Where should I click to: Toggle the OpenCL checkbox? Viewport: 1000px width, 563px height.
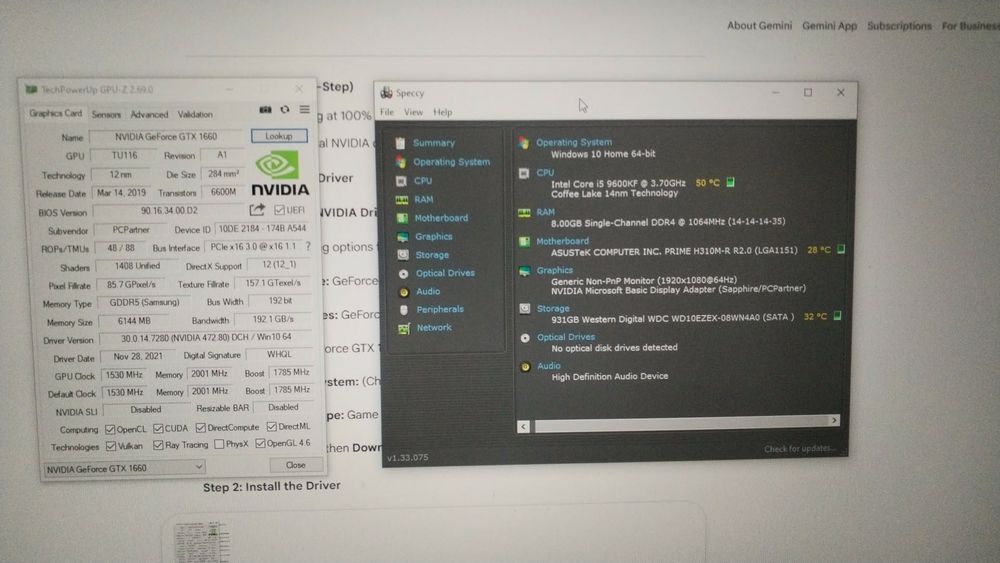[110, 429]
